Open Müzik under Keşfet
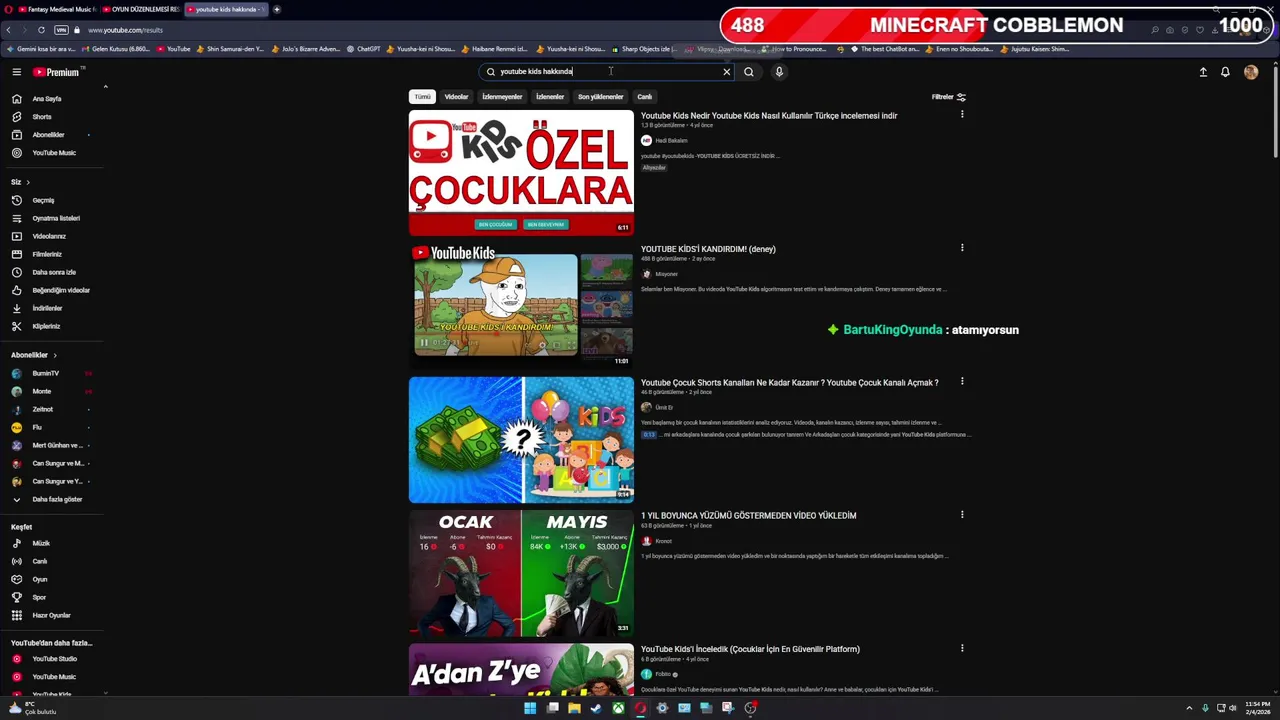 click(41, 543)
